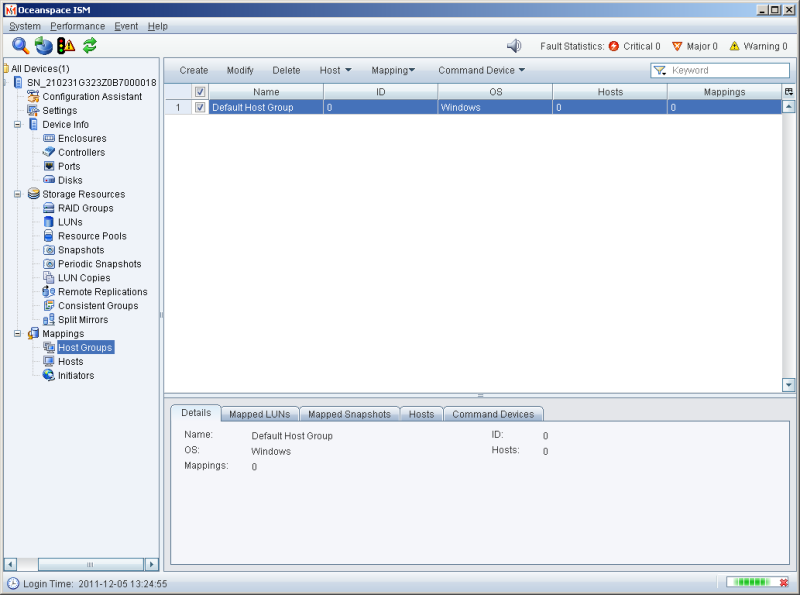Open the System menu

(24, 26)
